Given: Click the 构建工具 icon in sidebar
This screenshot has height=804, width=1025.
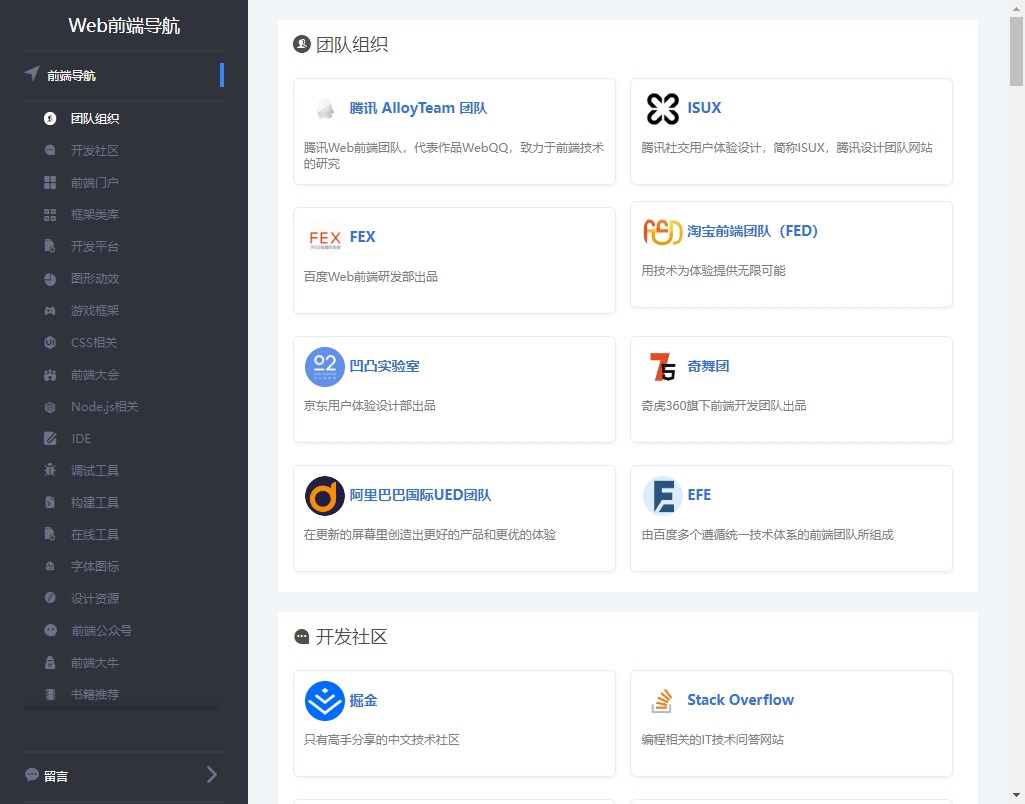Looking at the screenshot, I should click(50, 503).
